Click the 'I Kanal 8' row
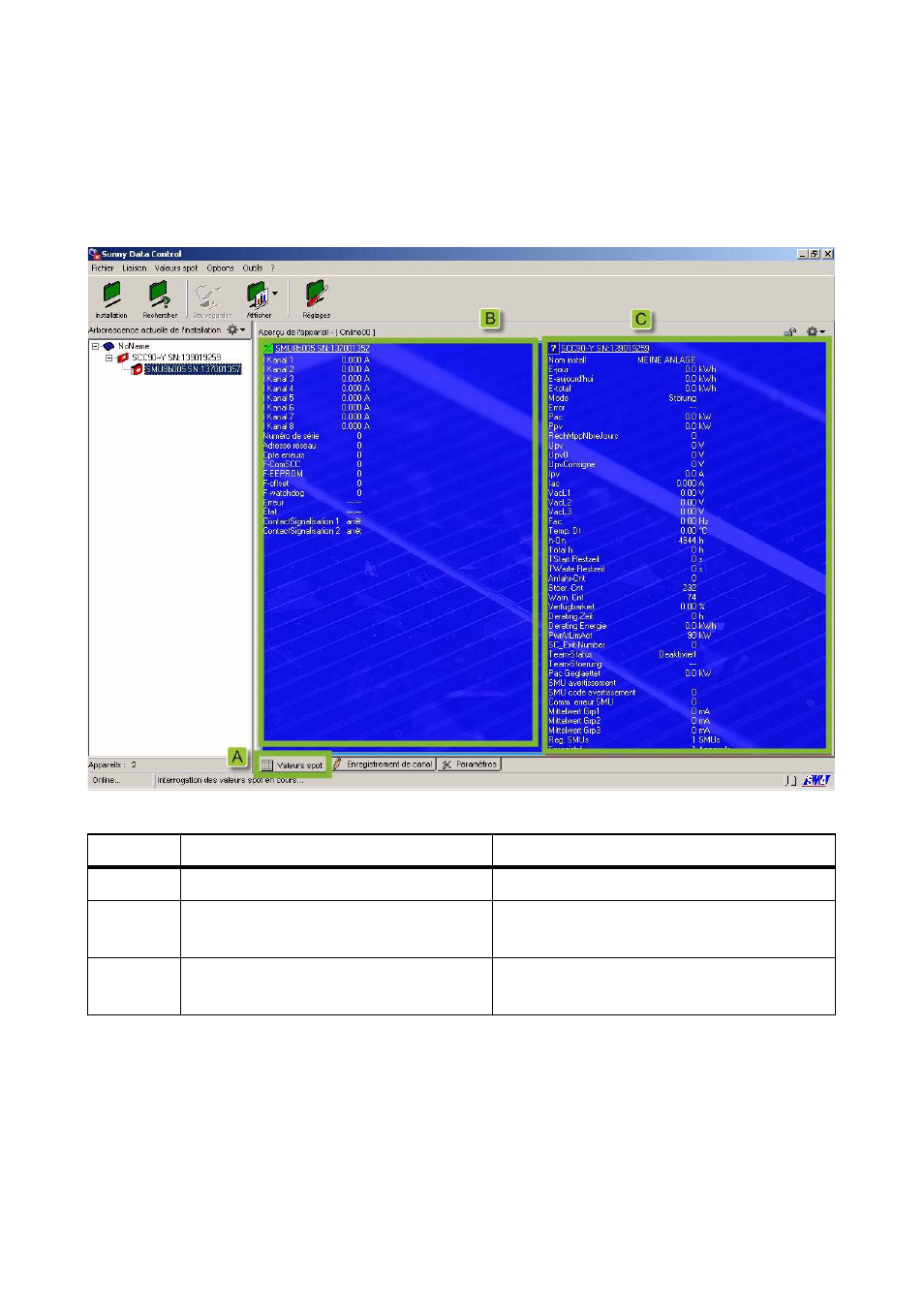Image resolution: width=924 pixels, height=1309 pixels. 317,426
